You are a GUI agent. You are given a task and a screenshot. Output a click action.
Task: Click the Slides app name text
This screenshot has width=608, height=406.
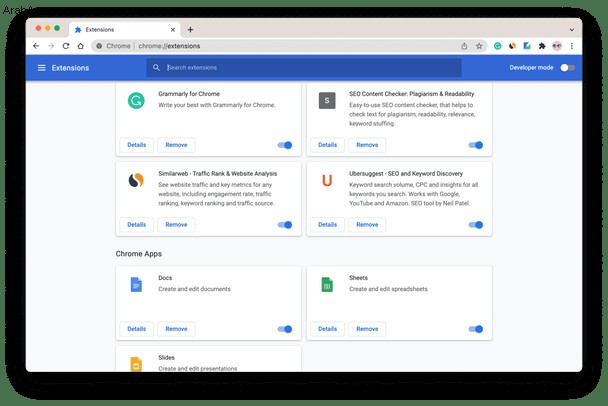166,358
